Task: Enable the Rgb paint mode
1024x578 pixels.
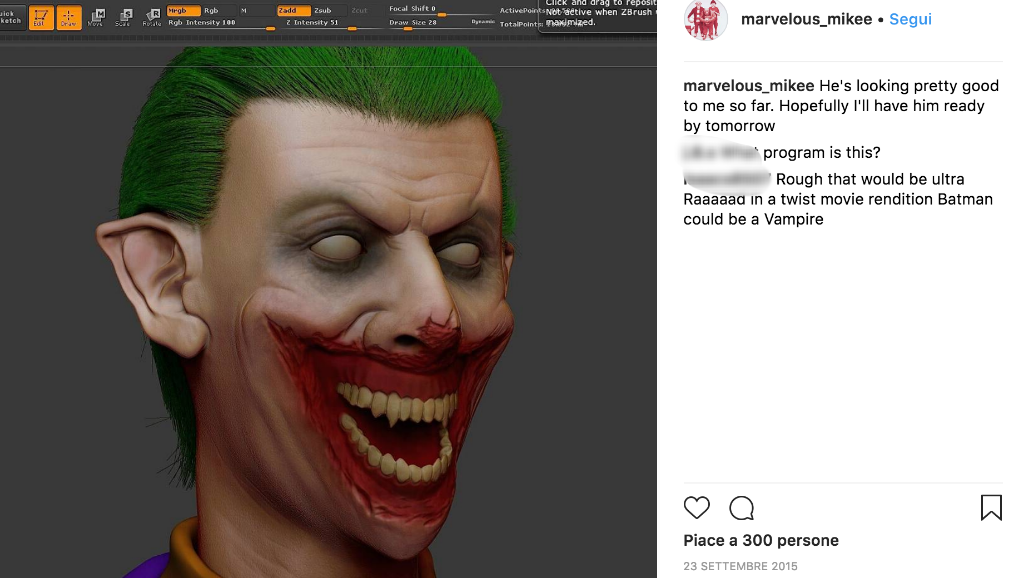Action: [x=212, y=10]
